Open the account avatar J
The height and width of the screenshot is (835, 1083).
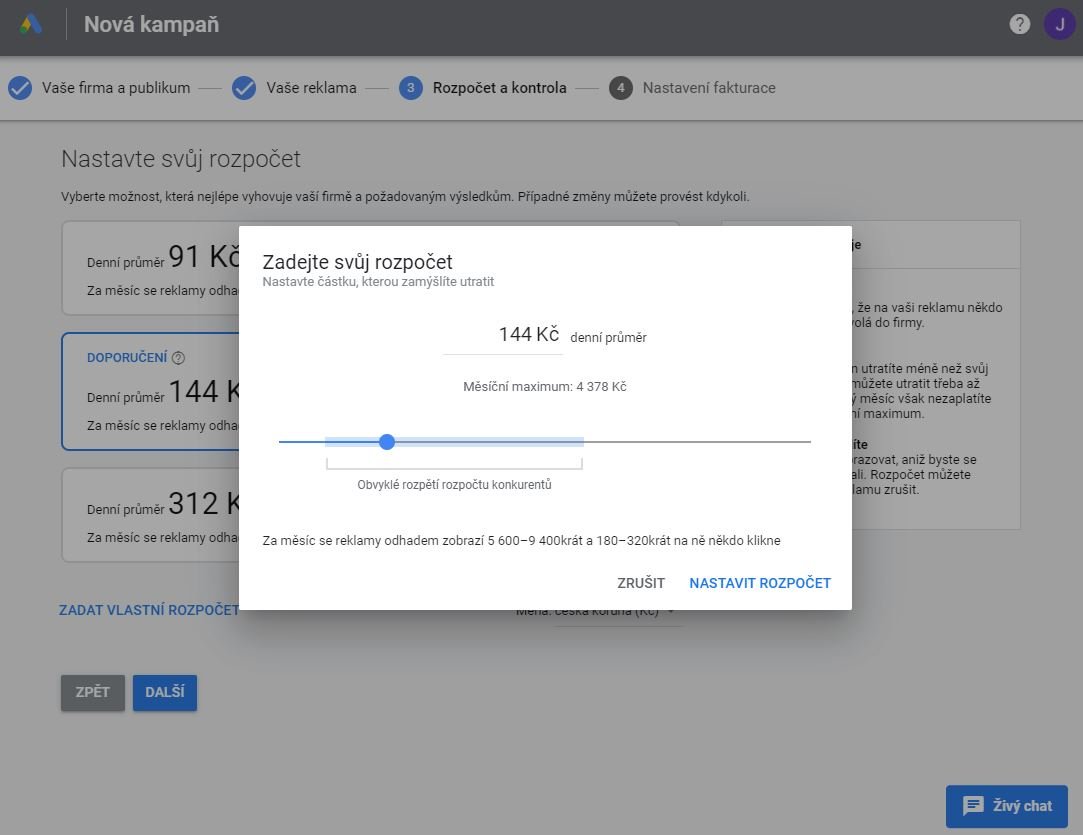(1059, 24)
